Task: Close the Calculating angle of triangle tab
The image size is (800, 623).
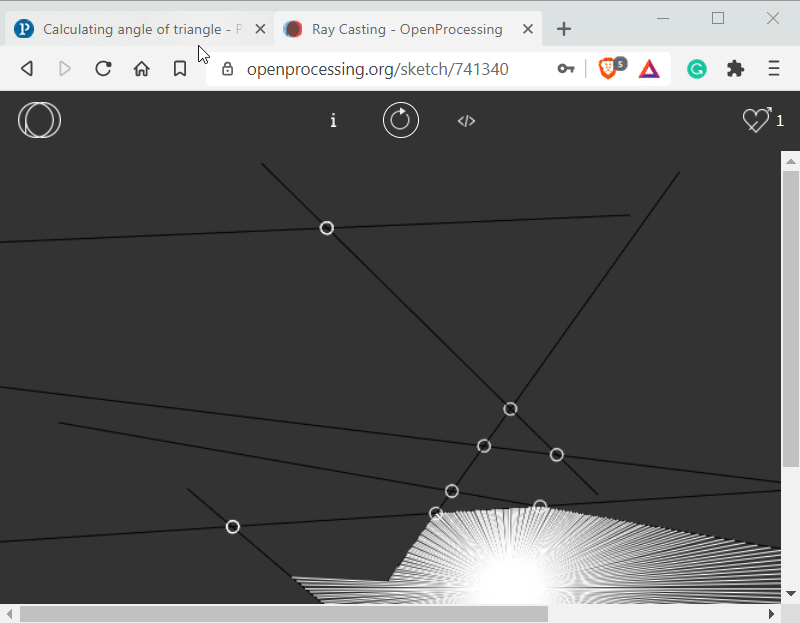Action: tap(260, 29)
